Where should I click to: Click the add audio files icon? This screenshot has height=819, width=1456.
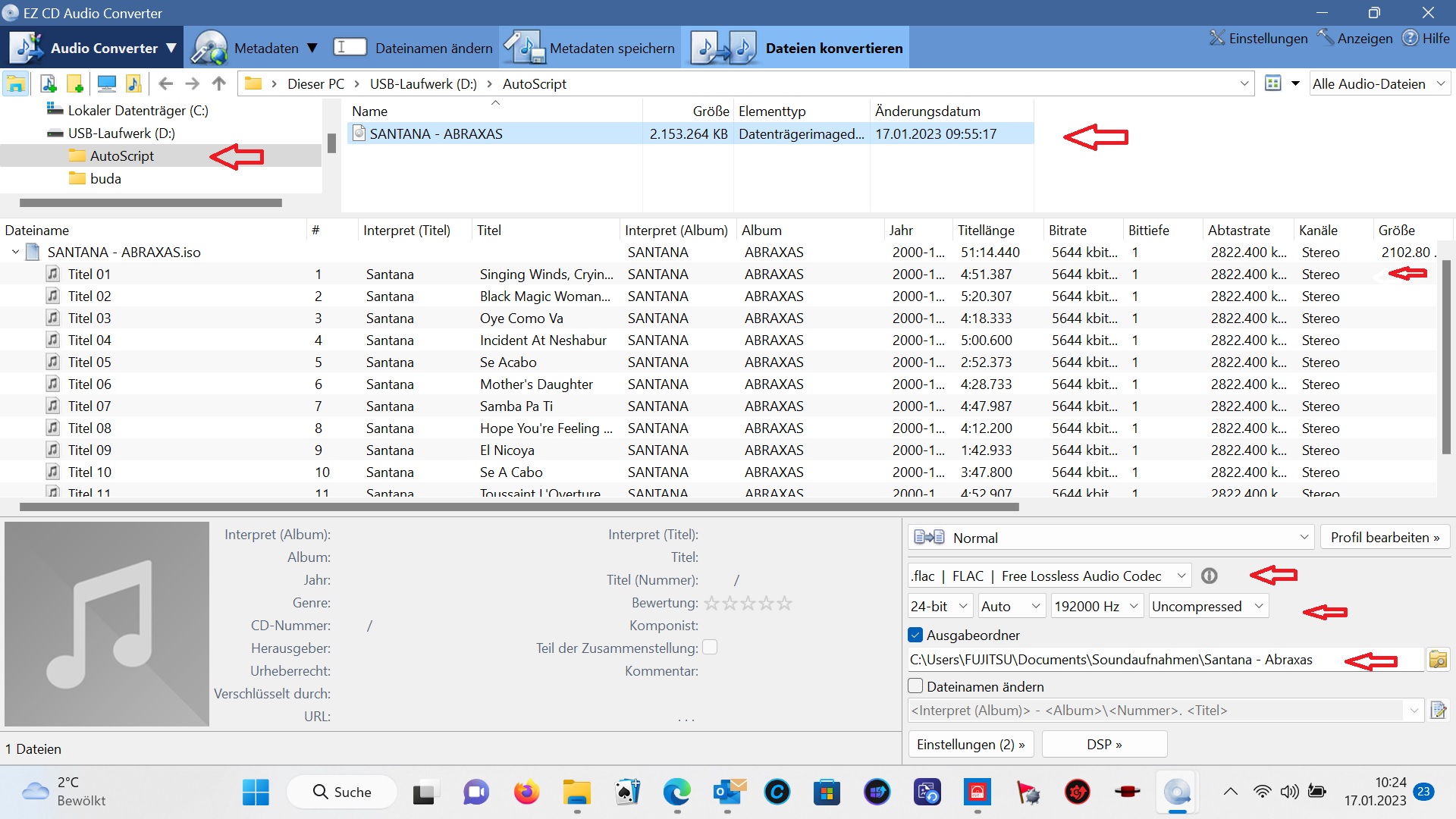pos(48,83)
